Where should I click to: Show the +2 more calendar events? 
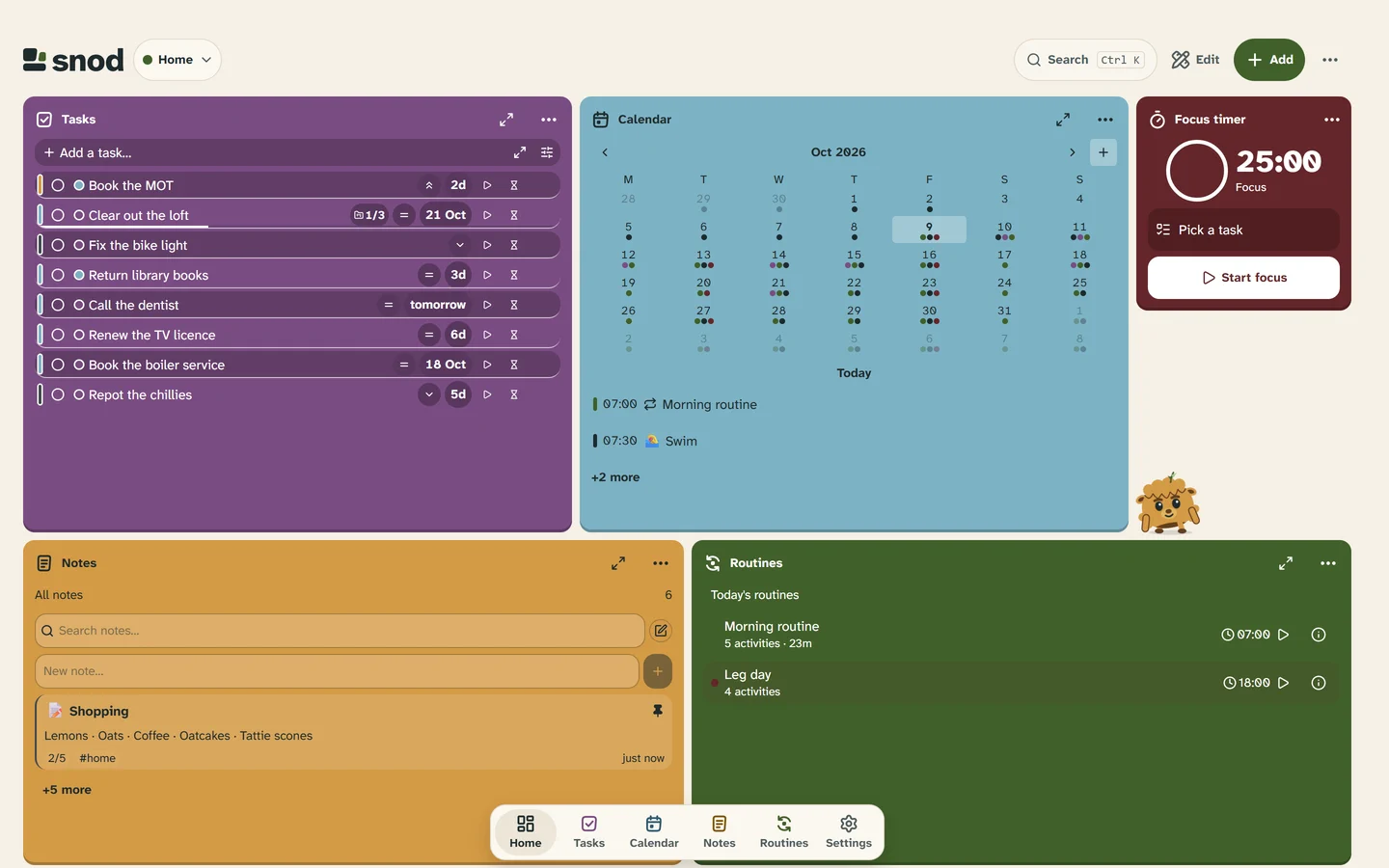tap(615, 477)
